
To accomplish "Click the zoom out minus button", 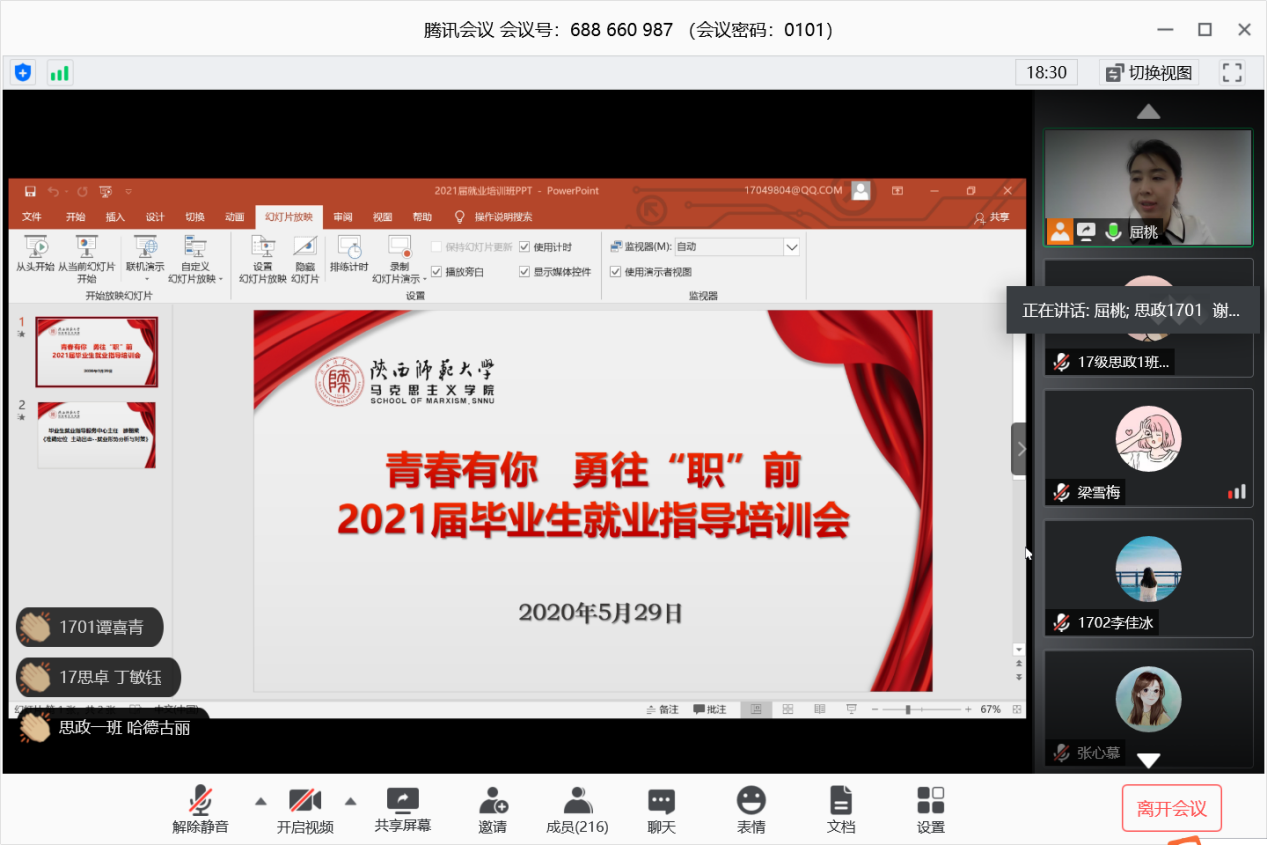I will click(873, 709).
